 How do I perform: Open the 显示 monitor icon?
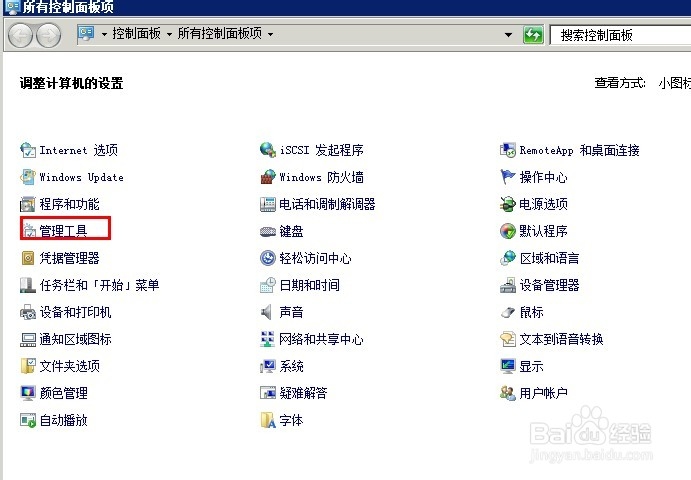tap(508, 366)
